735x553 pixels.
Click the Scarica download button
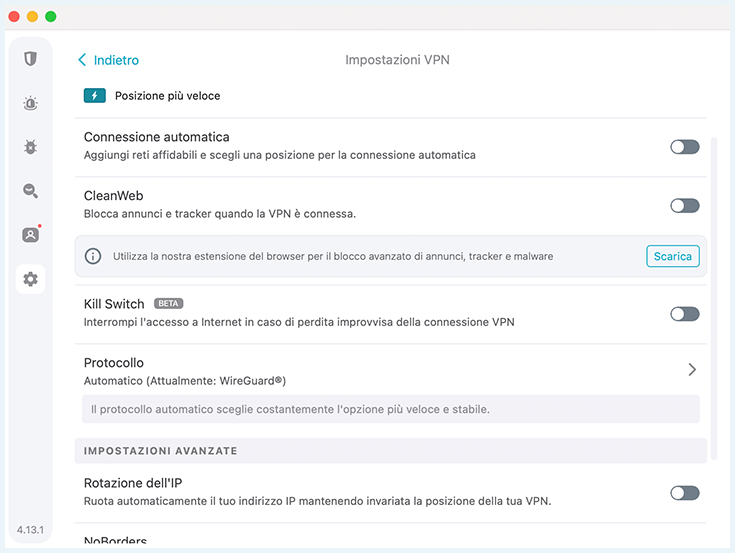pyautogui.click(x=673, y=256)
